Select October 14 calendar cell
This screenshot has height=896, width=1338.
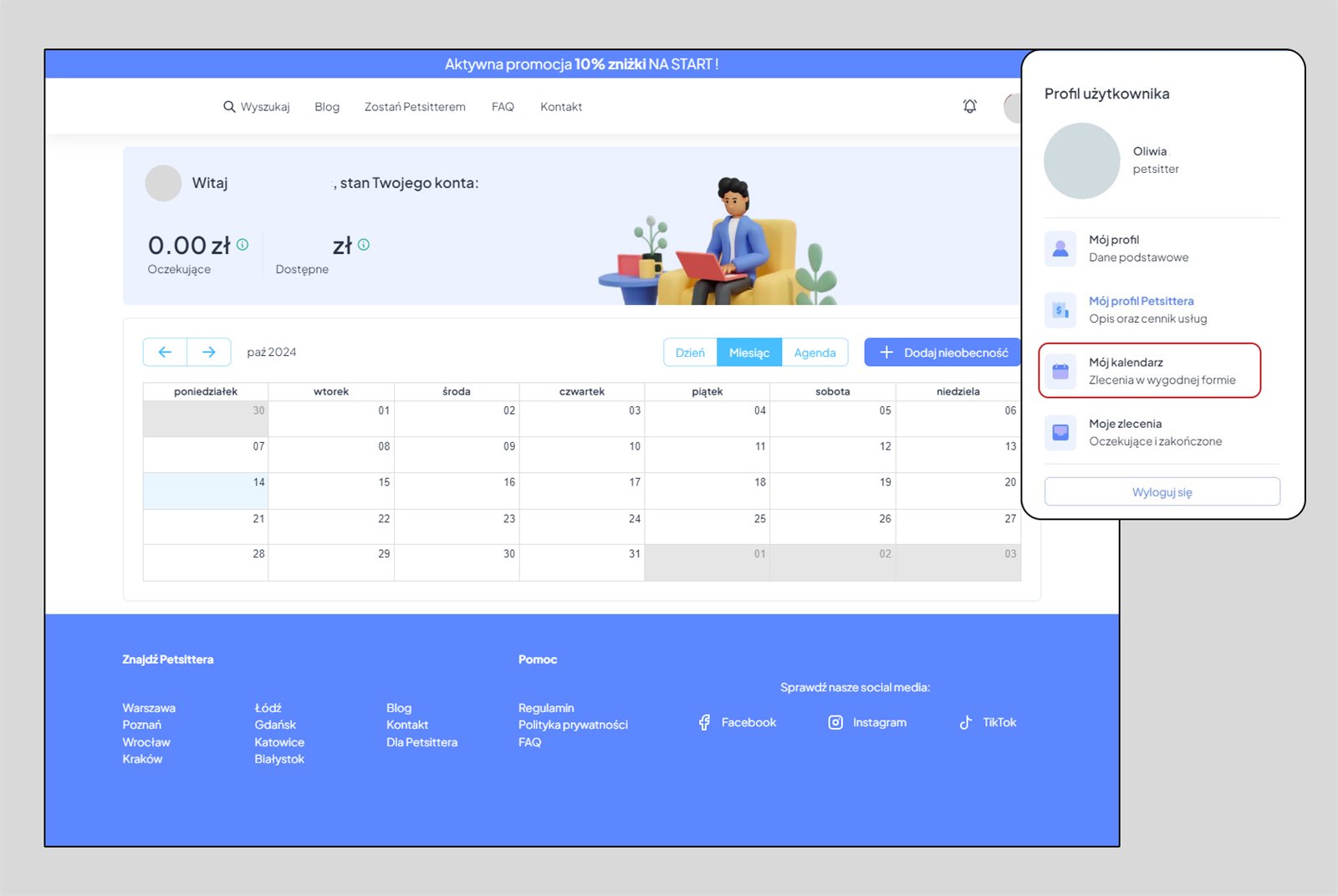coord(206,491)
